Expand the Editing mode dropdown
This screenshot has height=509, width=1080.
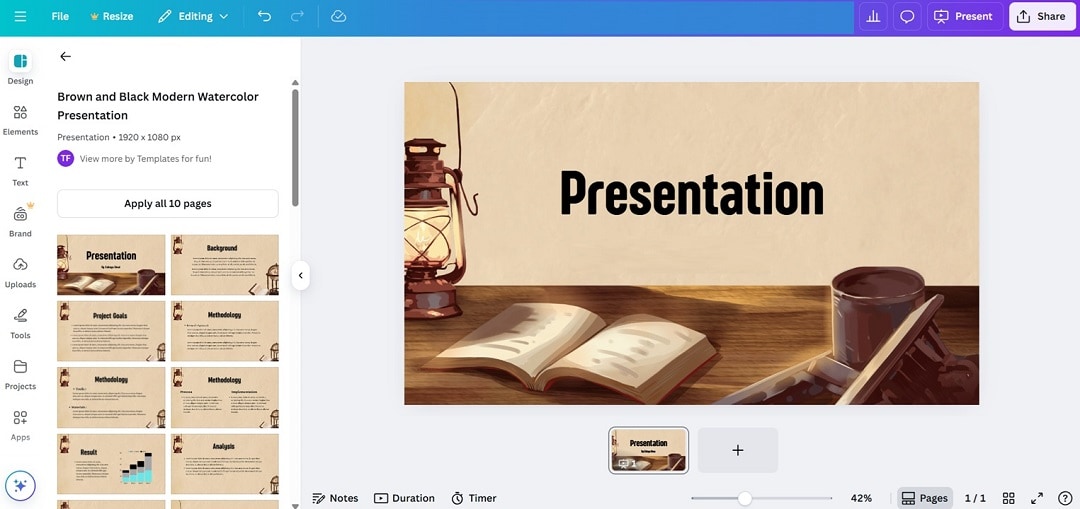point(193,16)
